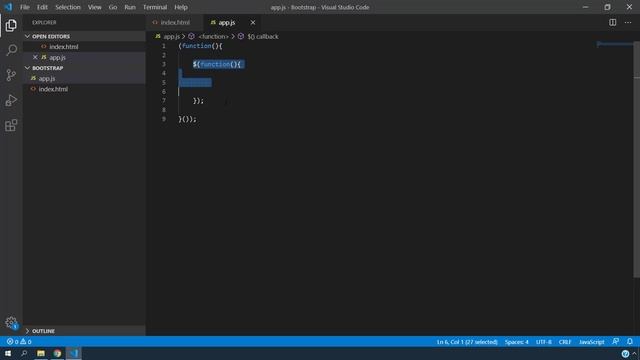
Task: Open the Help menu
Action: click(181, 7)
